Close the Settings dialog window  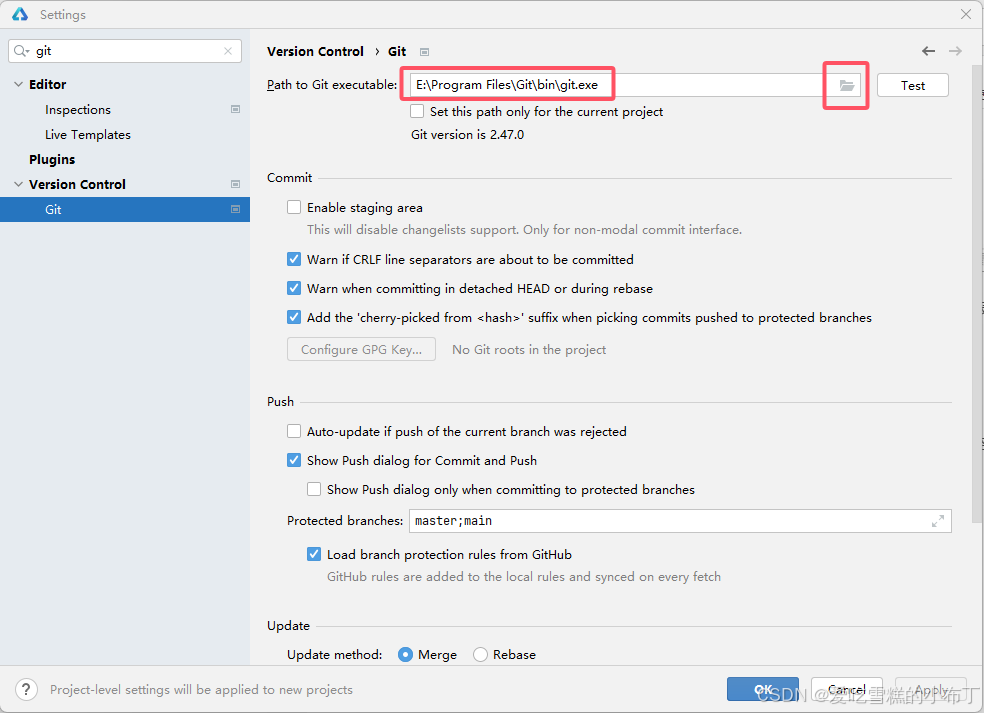[966, 14]
